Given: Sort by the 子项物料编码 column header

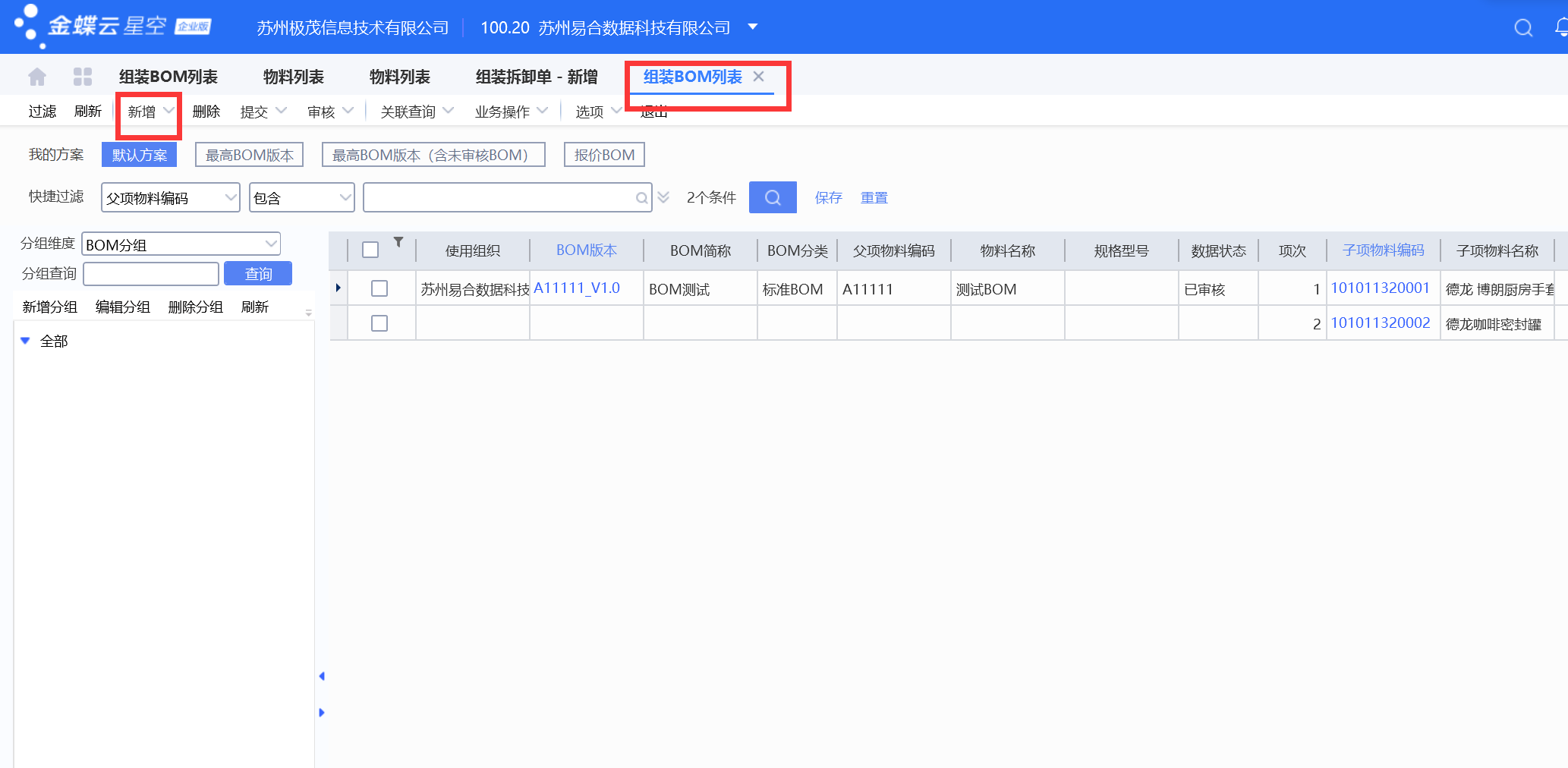Looking at the screenshot, I should pyautogui.click(x=1384, y=250).
